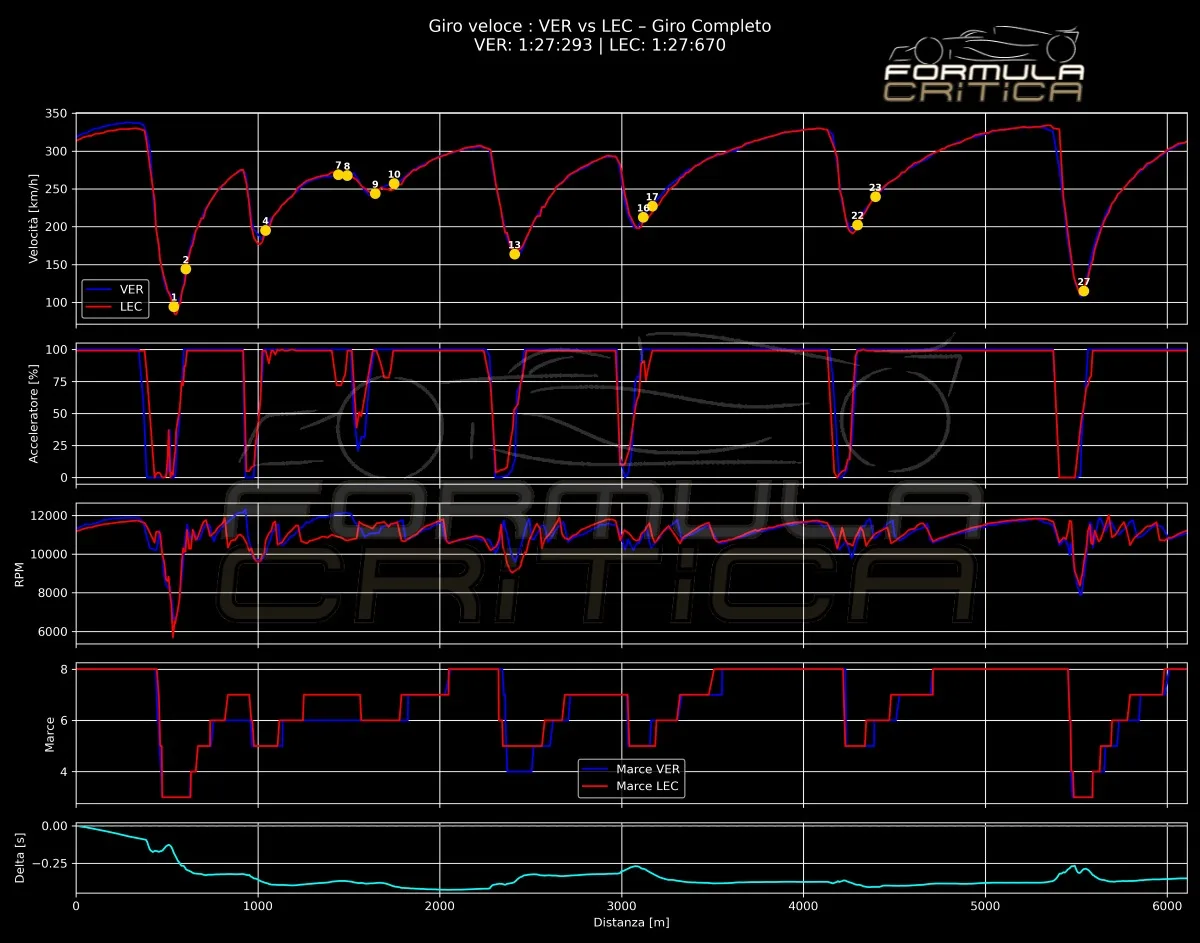1200x943 pixels.
Task: Click the corner 22 marker dot
Action: (x=857, y=225)
